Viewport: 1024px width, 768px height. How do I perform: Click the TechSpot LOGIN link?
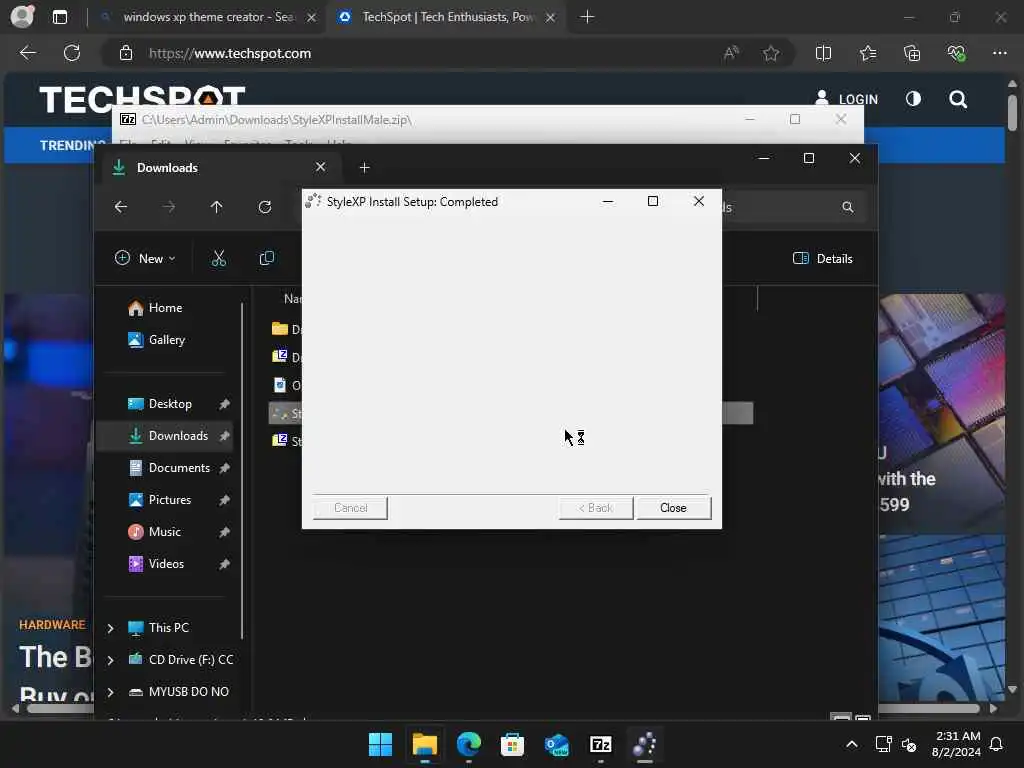847,99
